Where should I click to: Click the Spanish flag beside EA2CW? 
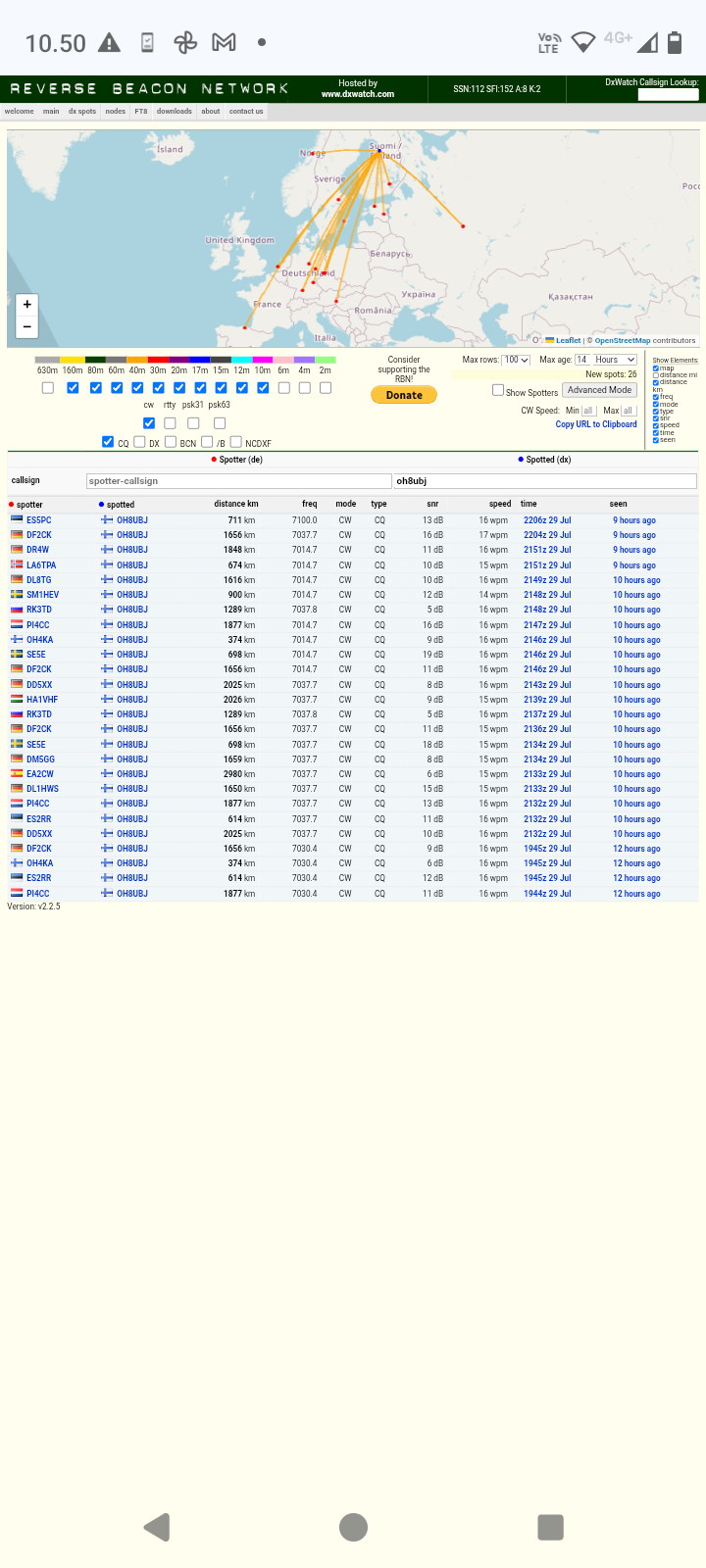[x=17, y=774]
